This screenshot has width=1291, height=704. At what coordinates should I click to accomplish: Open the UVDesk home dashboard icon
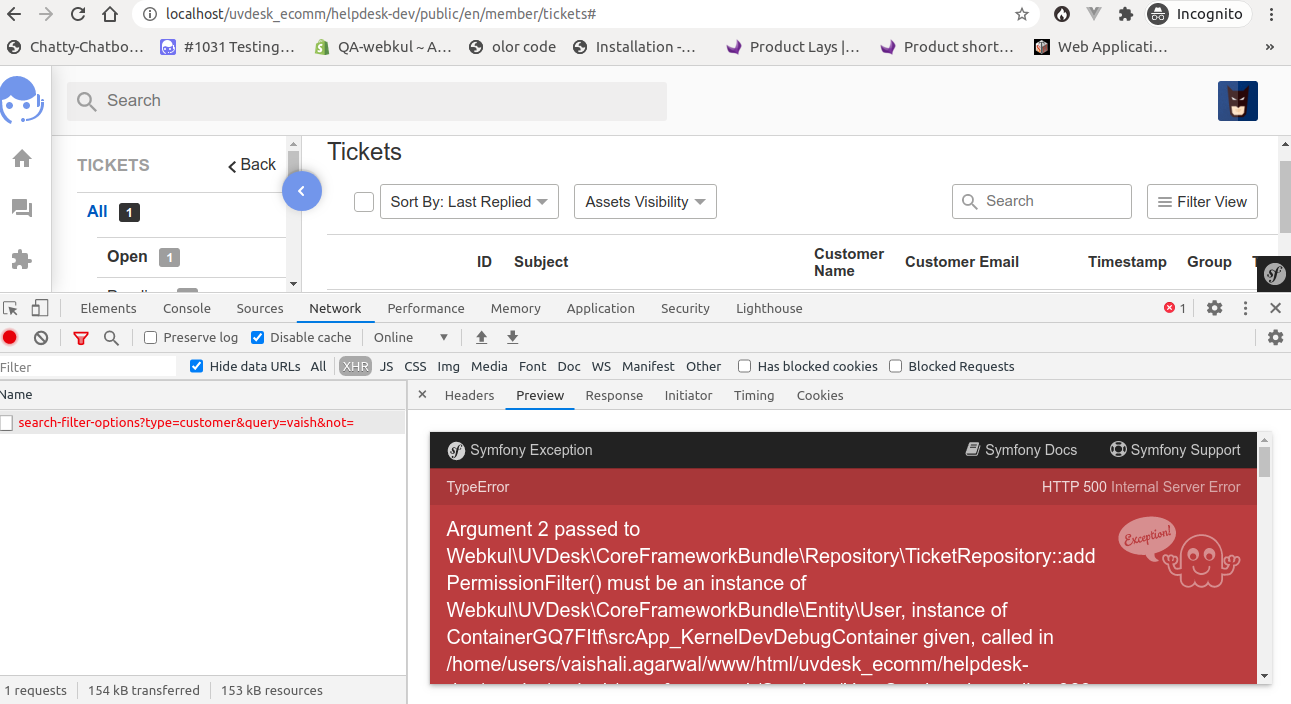tap(22, 158)
